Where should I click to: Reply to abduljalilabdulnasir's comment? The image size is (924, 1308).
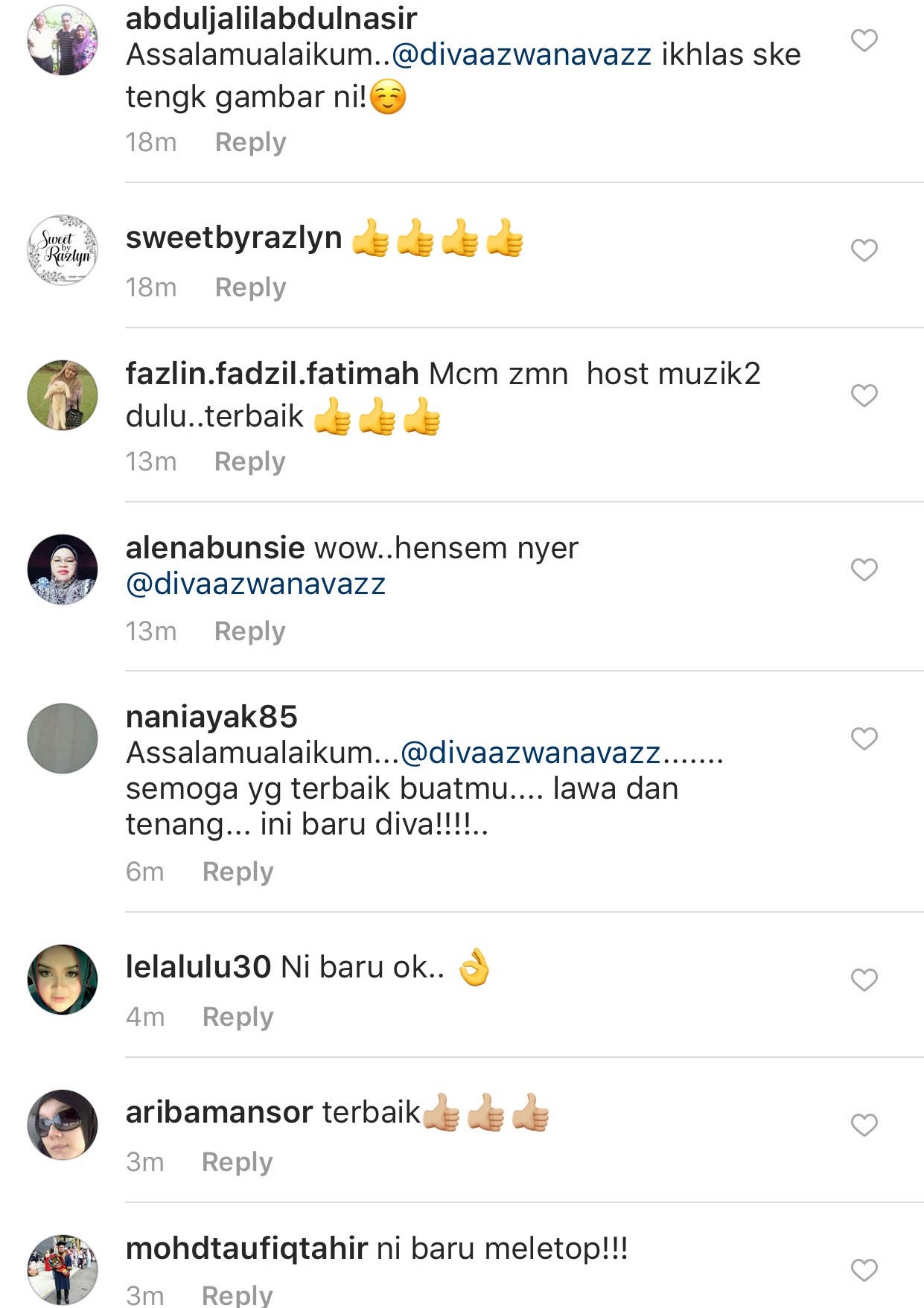point(250,142)
